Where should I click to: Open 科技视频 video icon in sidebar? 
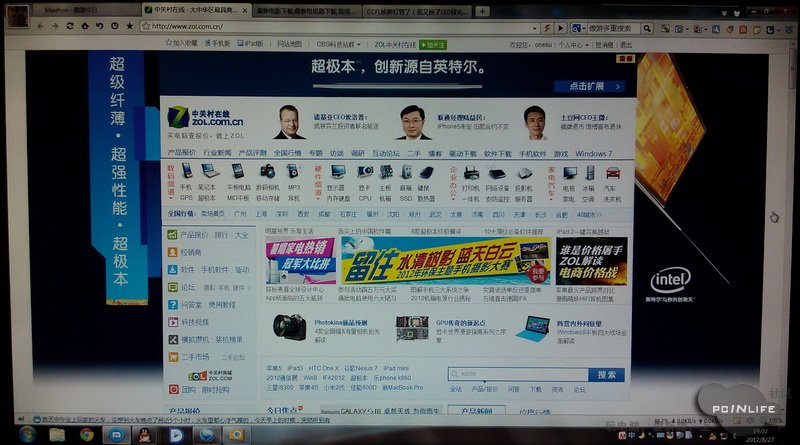(x=173, y=322)
